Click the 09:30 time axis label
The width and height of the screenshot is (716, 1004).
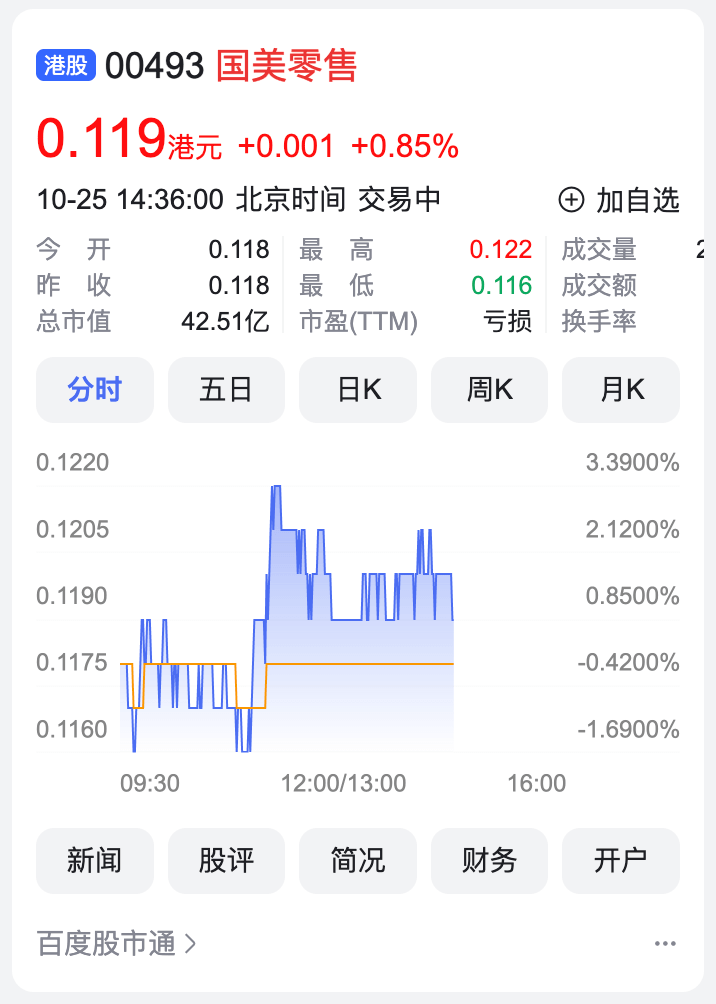click(x=150, y=783)
